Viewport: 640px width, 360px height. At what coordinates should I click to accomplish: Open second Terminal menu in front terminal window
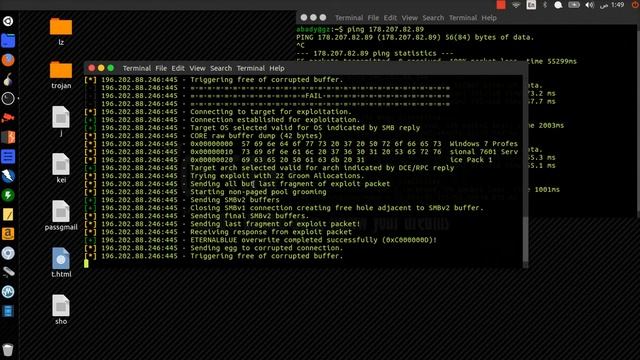251,68
